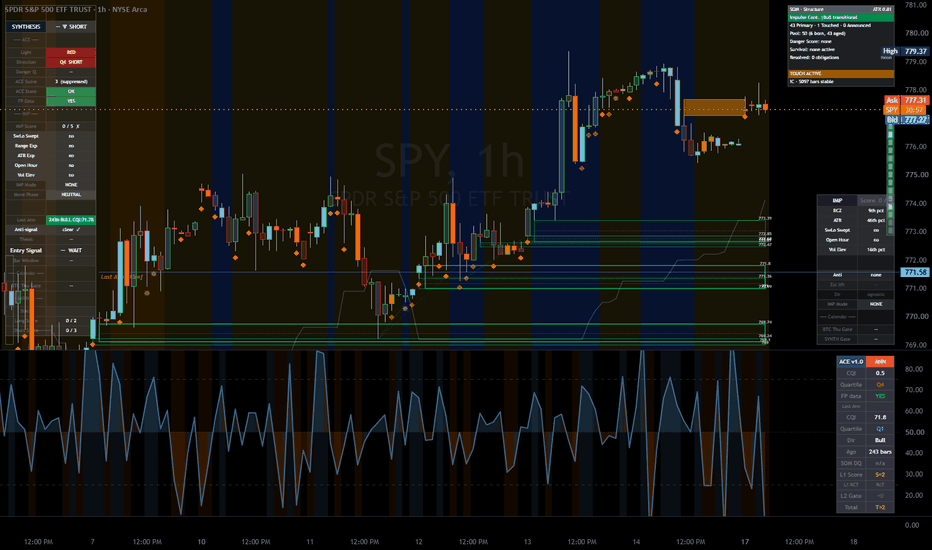Click the ACE v1.0 header cell
Viewport: 932px width, 550px height.
pyautogui.click(x=851, y=362)
